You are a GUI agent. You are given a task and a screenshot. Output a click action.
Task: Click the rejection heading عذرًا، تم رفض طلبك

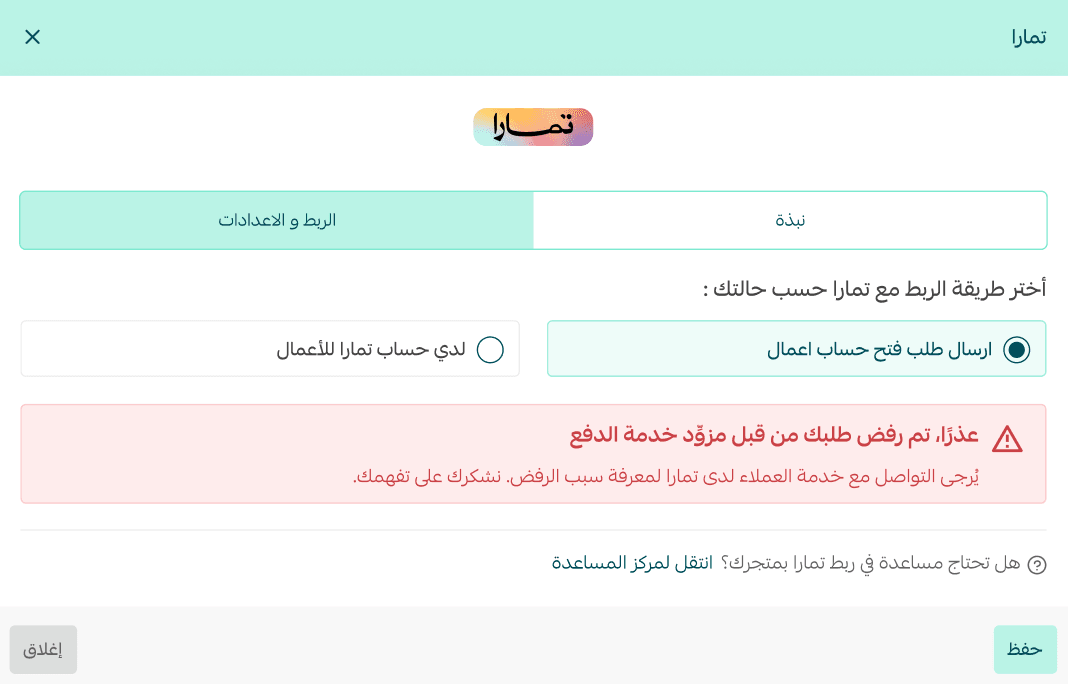777,435
